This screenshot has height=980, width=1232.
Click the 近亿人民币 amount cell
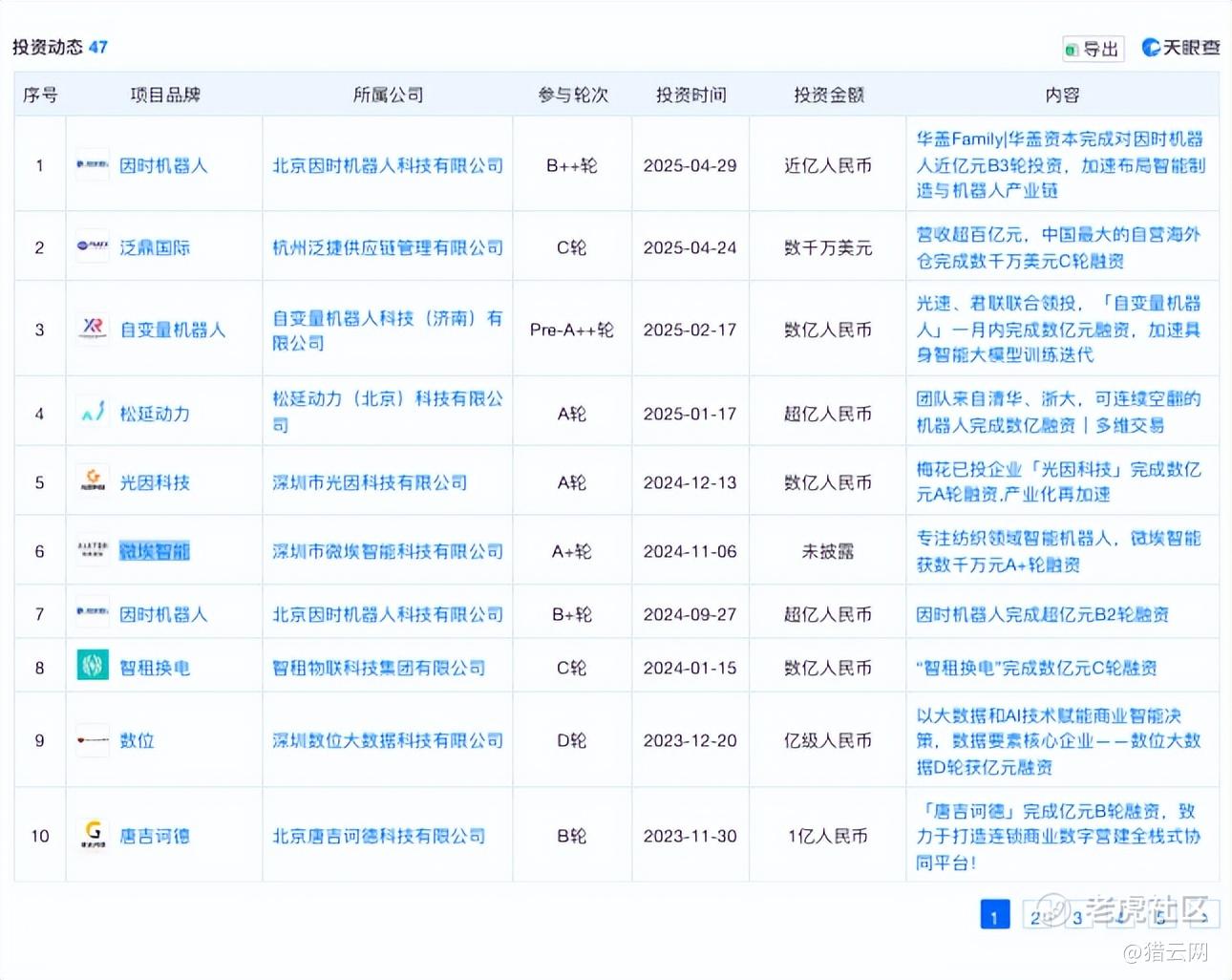pyautogui.click(x=828, y=165)
